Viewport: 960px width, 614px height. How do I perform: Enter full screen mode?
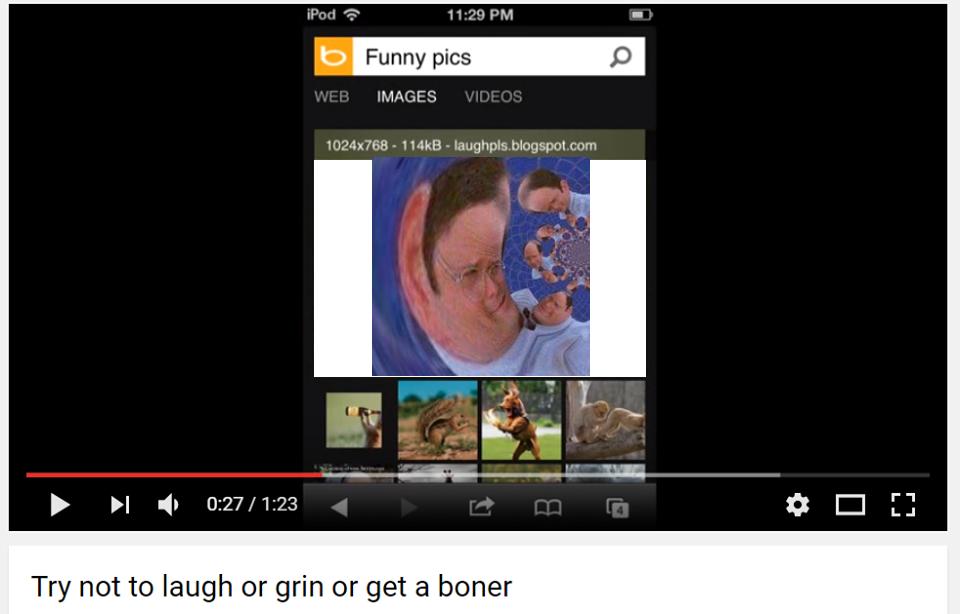[x=903, y=505]
